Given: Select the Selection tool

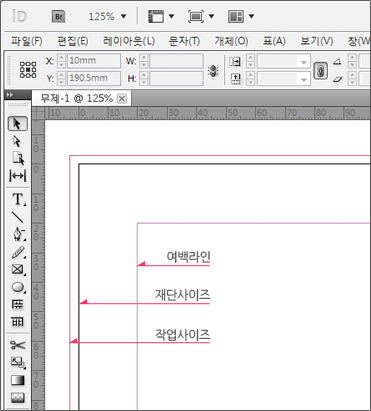Looking at the screenshot, I should (17, 124).
